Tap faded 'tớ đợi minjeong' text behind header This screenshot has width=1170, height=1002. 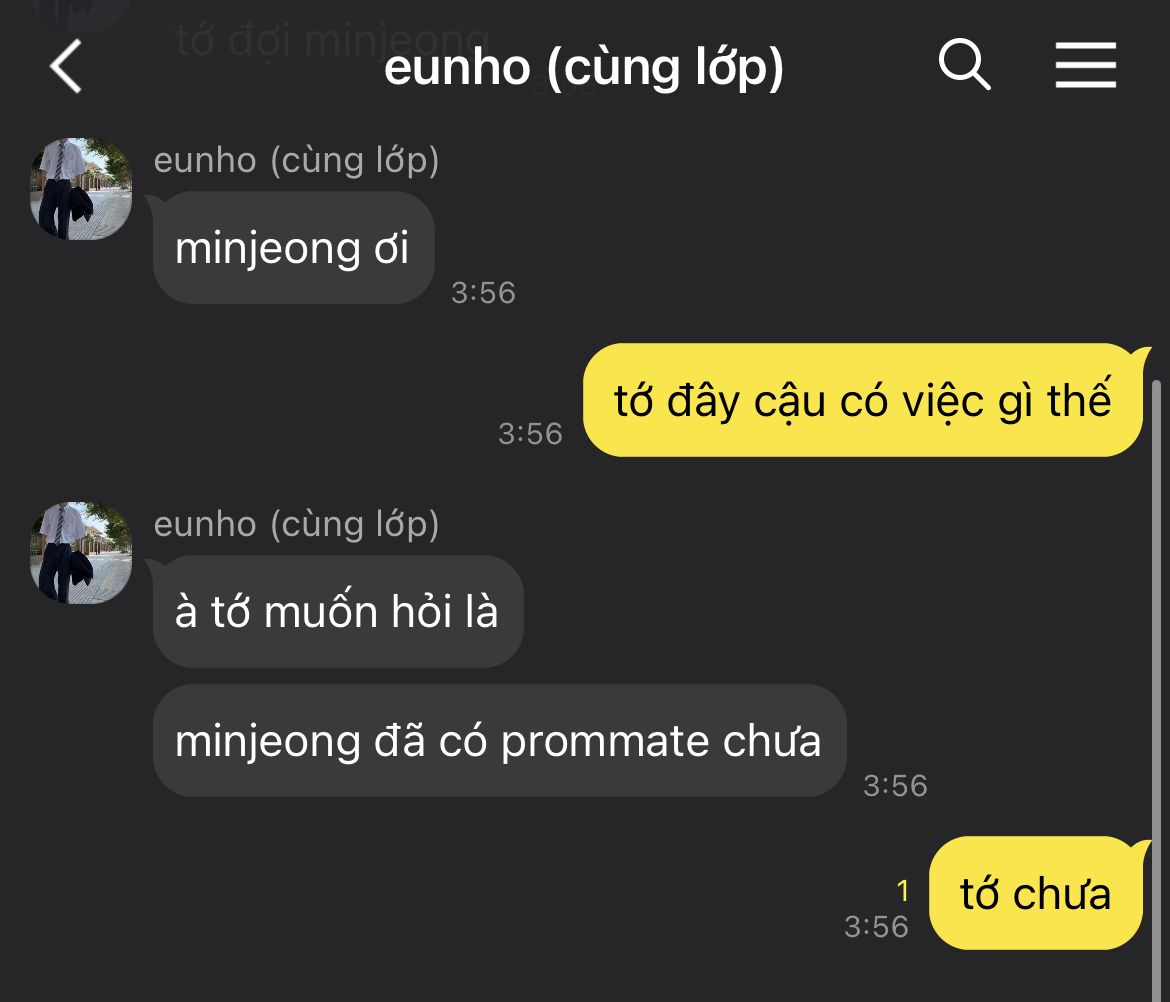(x=333, y=39)
